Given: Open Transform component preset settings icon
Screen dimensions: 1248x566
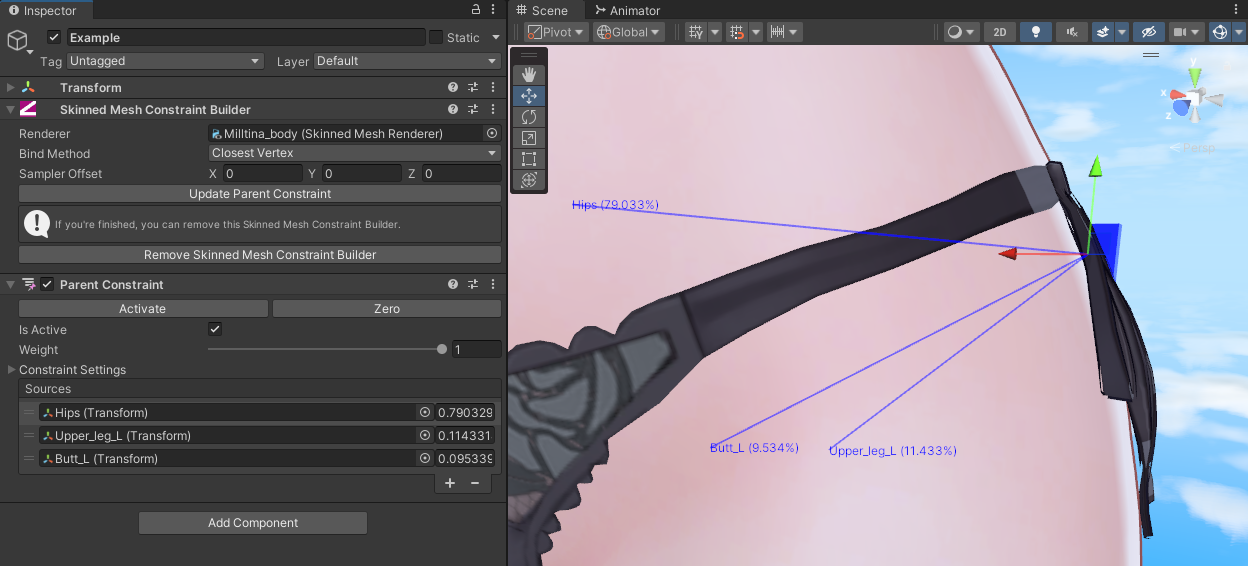Looking at the screenshot, I should (x=473, y=88).
